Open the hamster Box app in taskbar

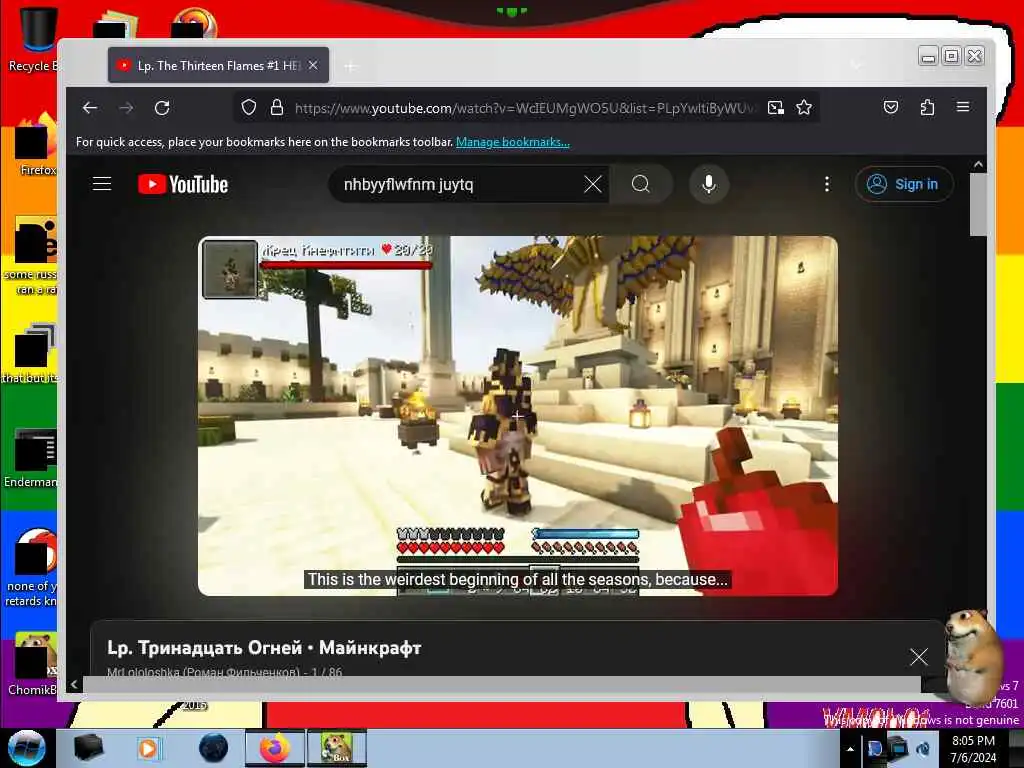click(x=337, y=748)
